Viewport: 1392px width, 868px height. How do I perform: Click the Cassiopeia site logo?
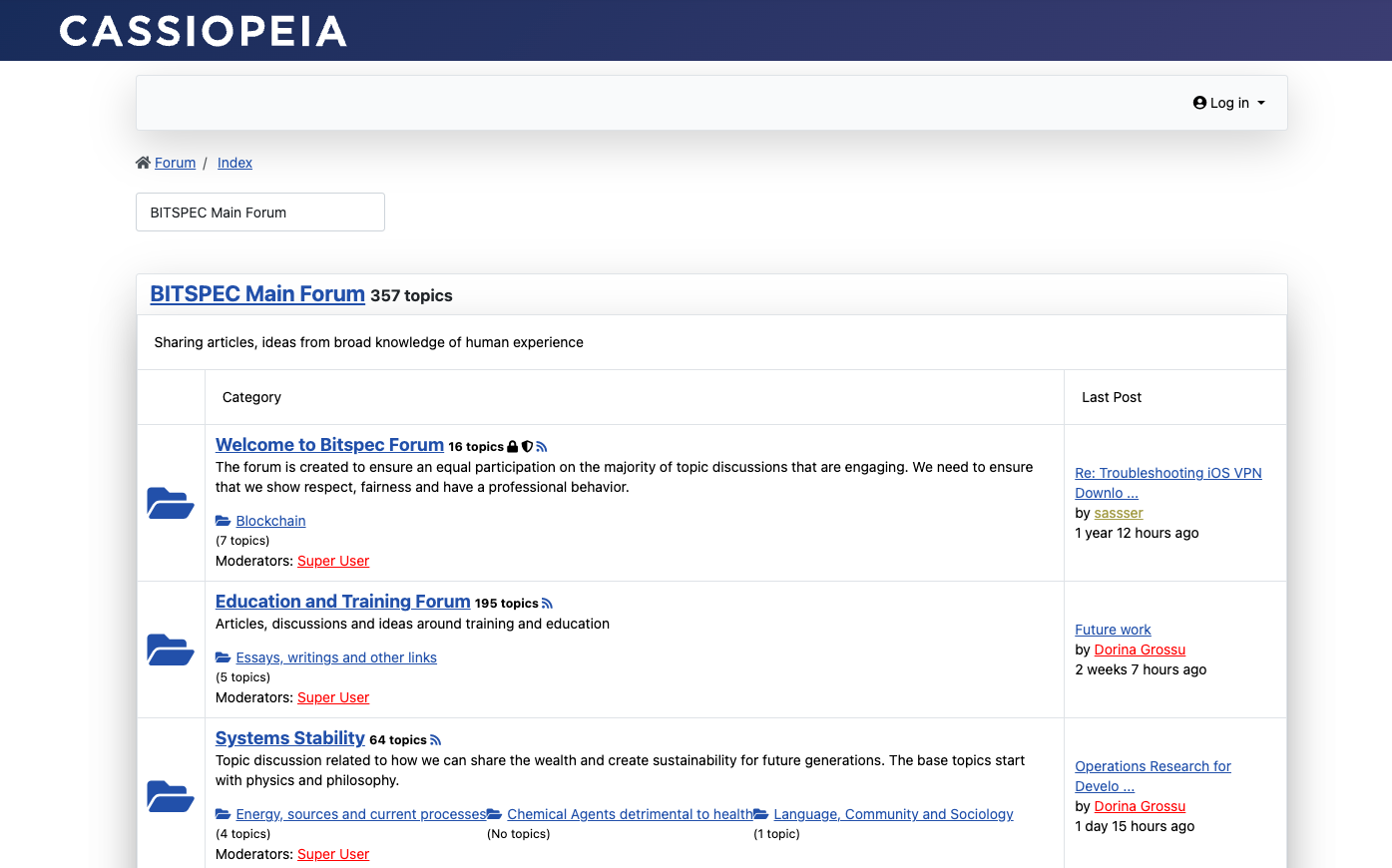pos(203,31)
